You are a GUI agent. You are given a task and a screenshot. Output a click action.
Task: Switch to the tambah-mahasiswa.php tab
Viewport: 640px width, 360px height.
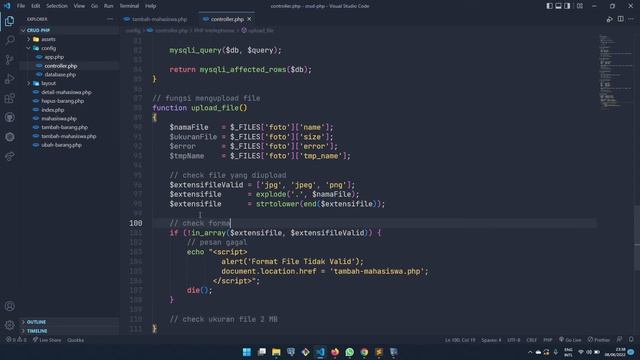point(156,19)
